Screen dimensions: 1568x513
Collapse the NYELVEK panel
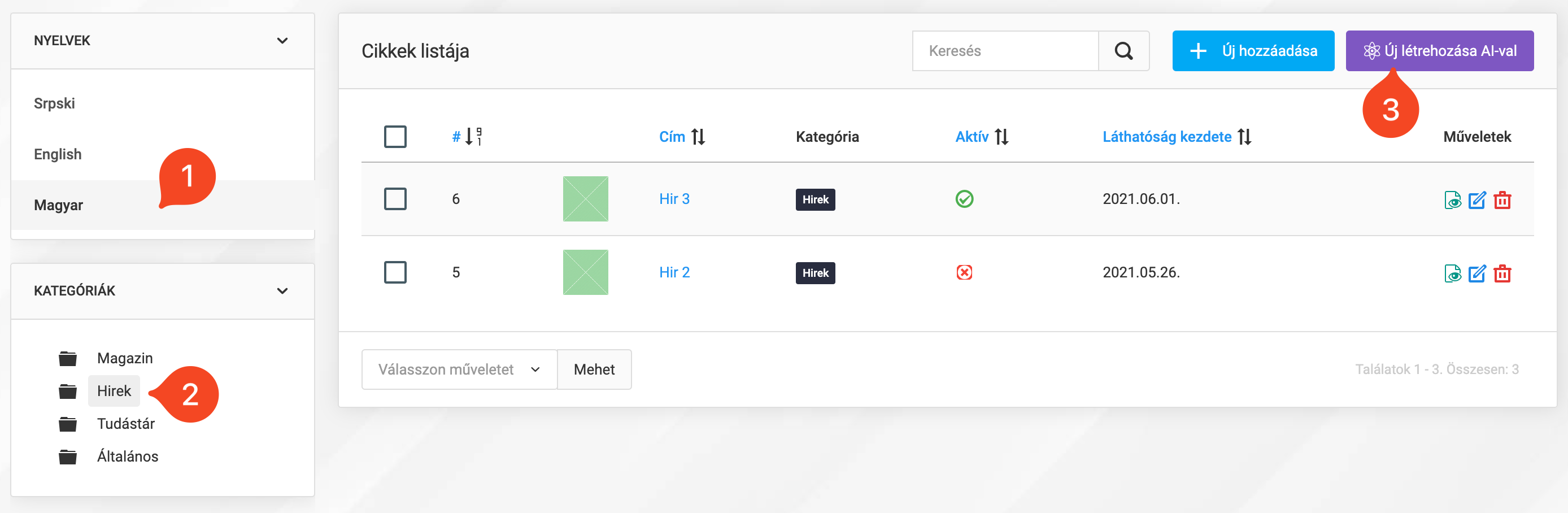pyautogui.click(x=282, y=41)
